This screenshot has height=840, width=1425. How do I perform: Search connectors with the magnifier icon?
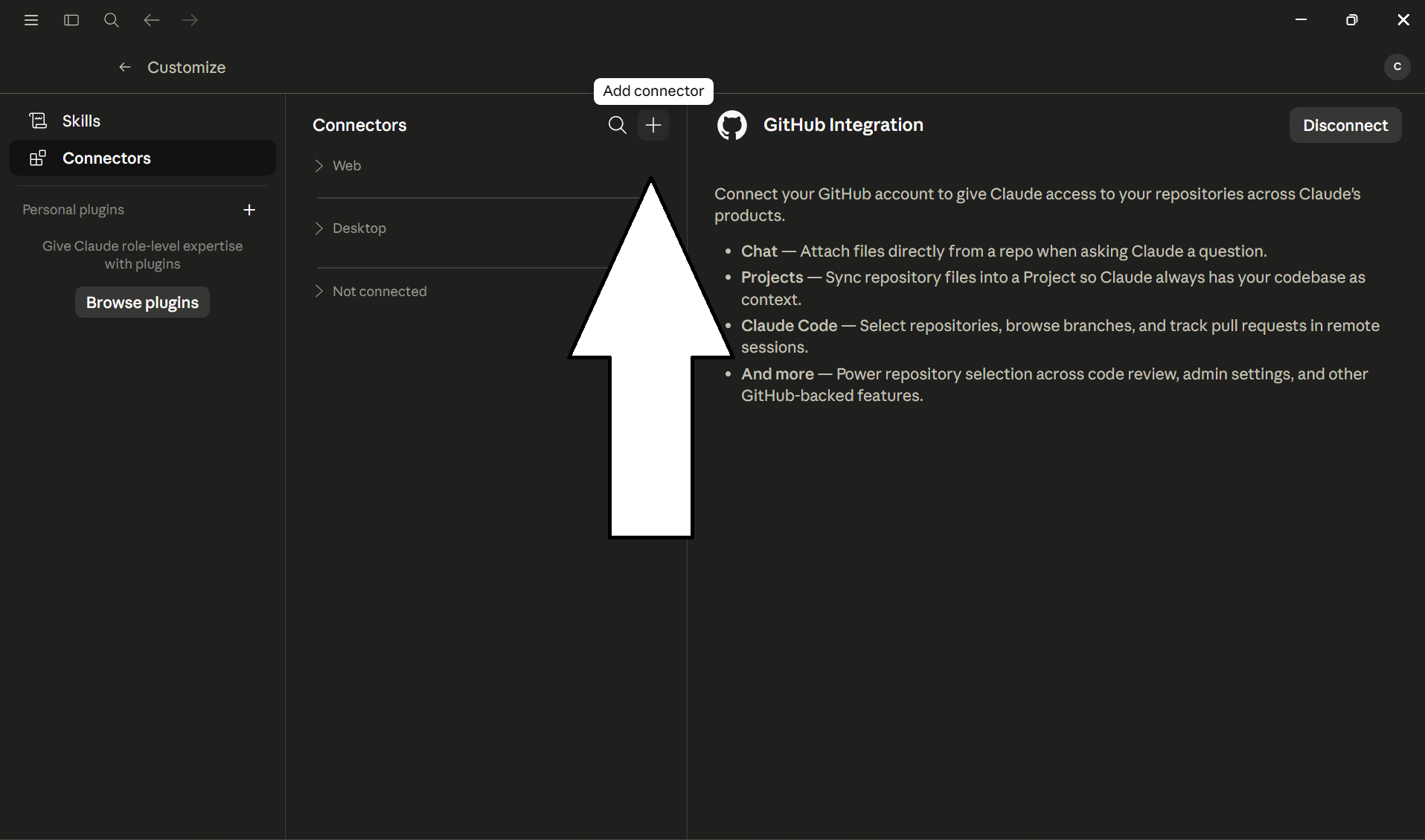618,125
